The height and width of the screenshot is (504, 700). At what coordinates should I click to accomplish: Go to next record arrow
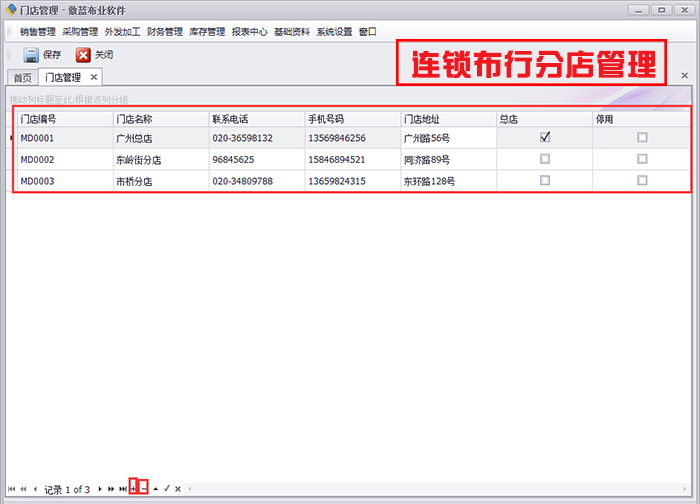tap(100, 489)
